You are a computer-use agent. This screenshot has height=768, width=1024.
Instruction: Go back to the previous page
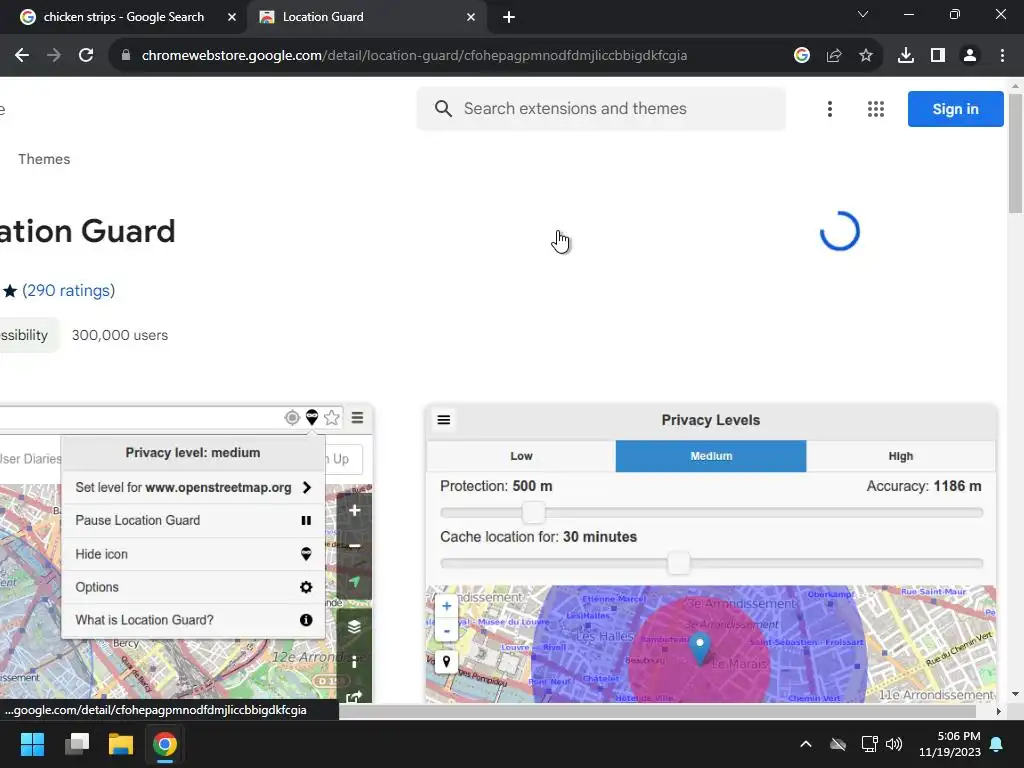click(22, 56)
